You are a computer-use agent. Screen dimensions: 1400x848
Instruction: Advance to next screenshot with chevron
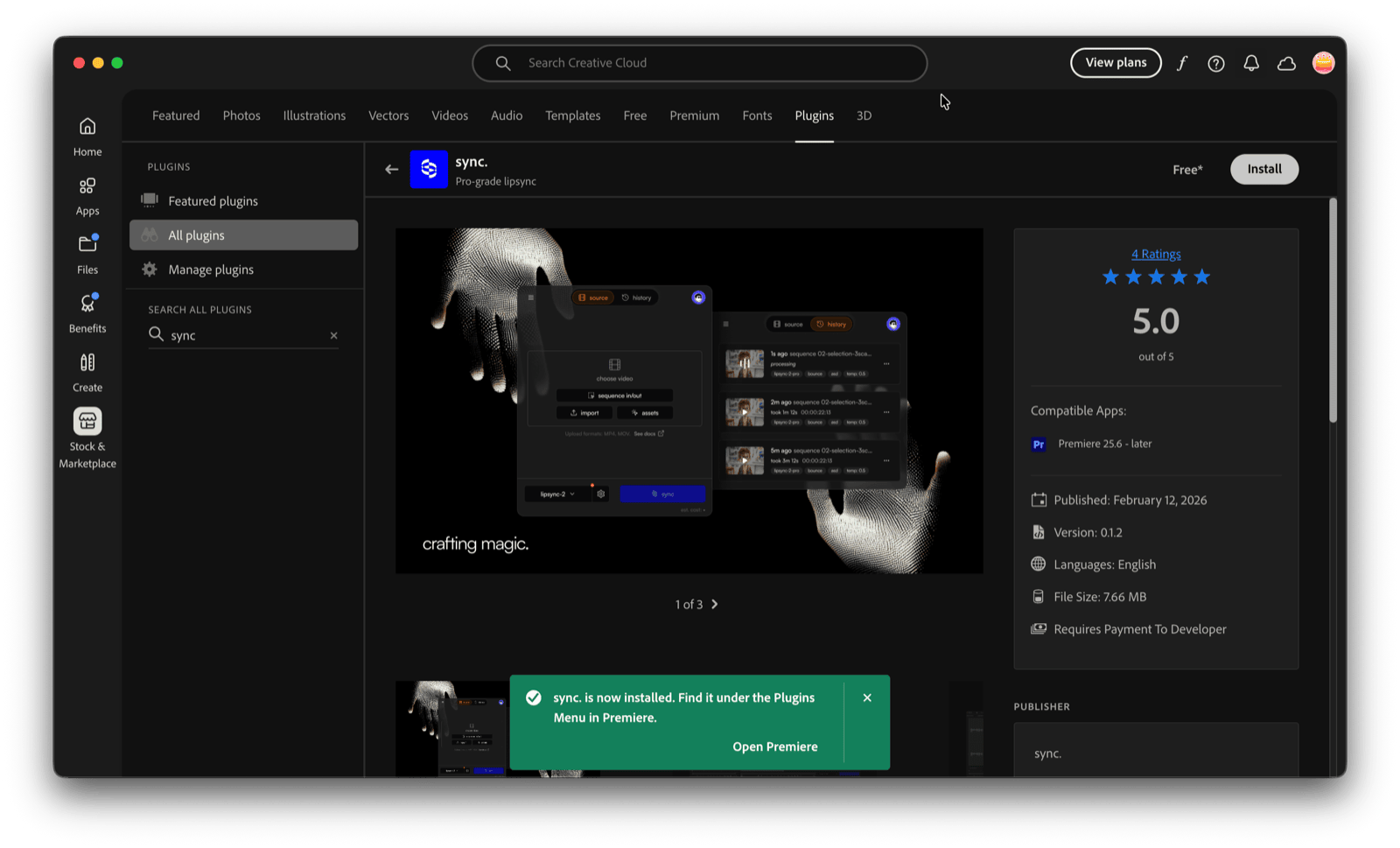[x=715, y=604]
